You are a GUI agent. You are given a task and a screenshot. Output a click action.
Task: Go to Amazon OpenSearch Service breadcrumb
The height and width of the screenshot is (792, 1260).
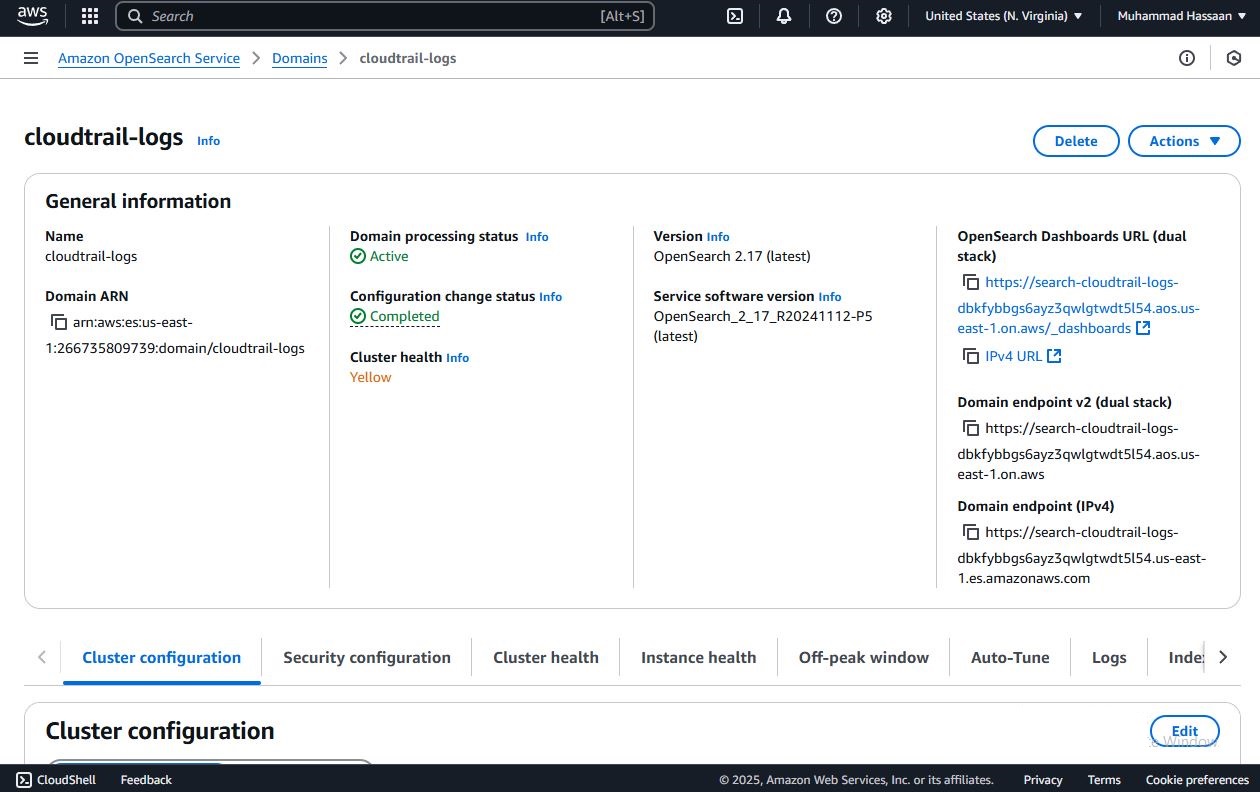pos(149,58)
